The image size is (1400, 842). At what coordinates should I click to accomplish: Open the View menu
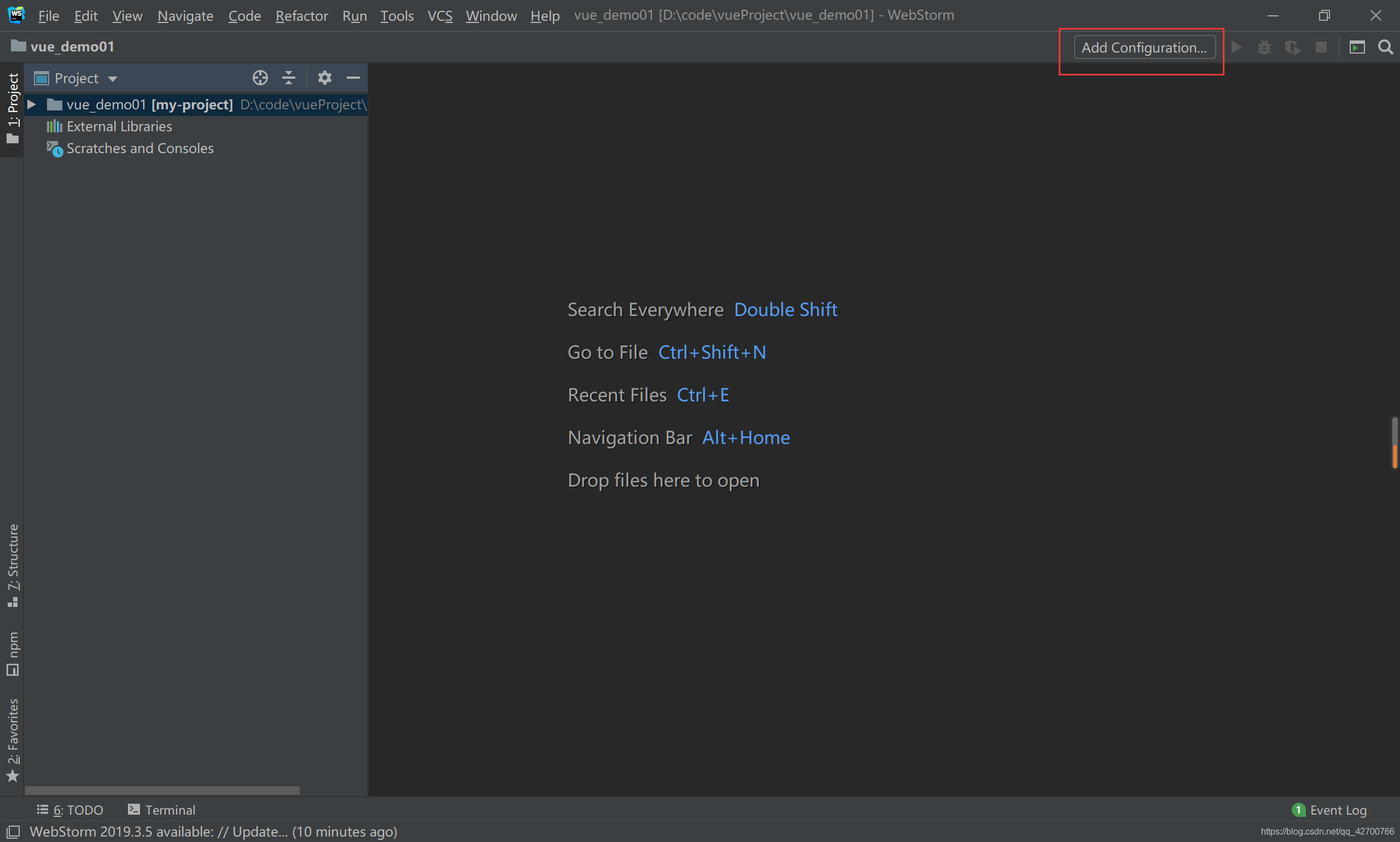127,15
